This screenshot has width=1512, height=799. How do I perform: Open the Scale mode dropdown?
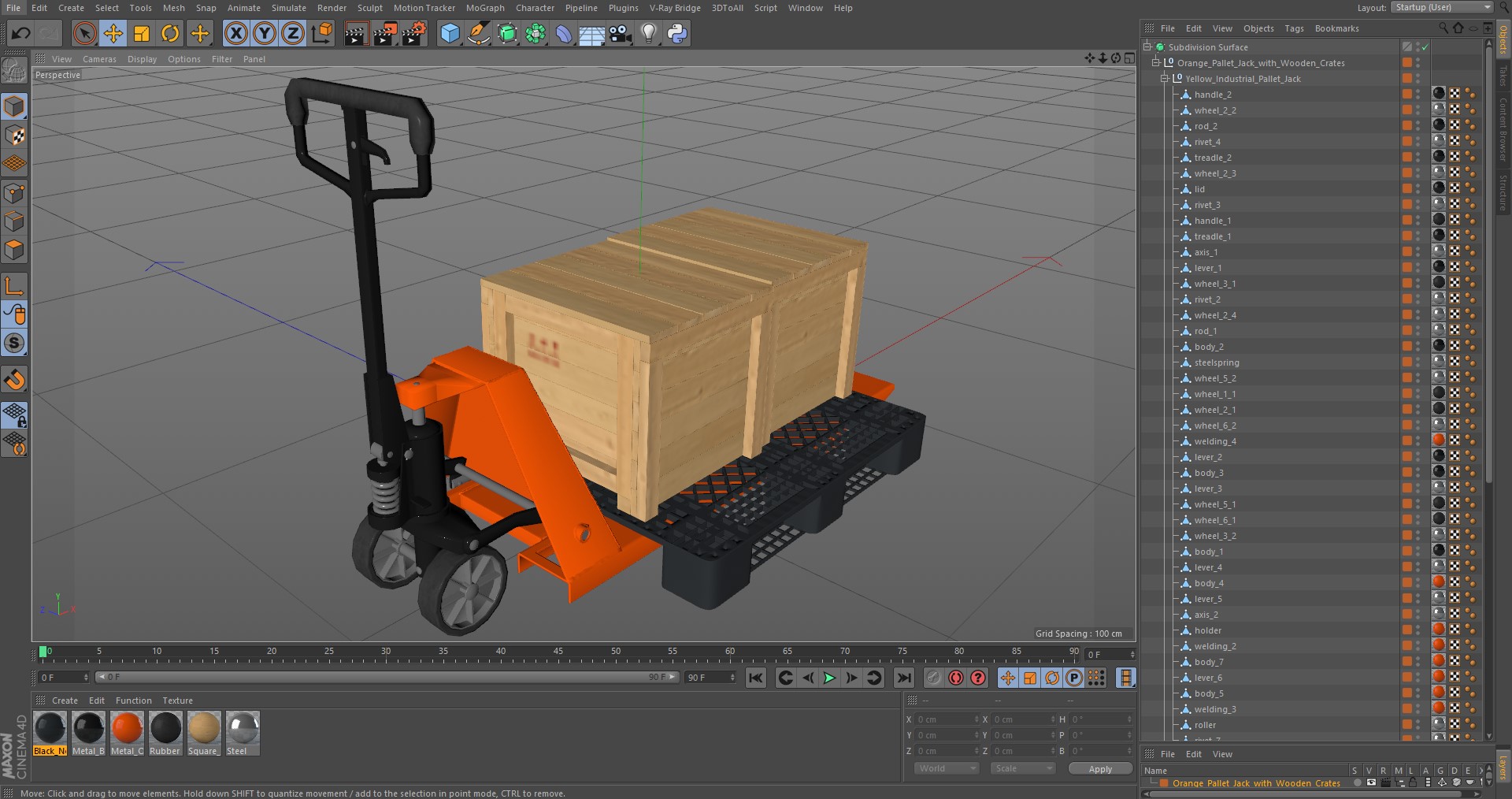[x=1022, y=768]
